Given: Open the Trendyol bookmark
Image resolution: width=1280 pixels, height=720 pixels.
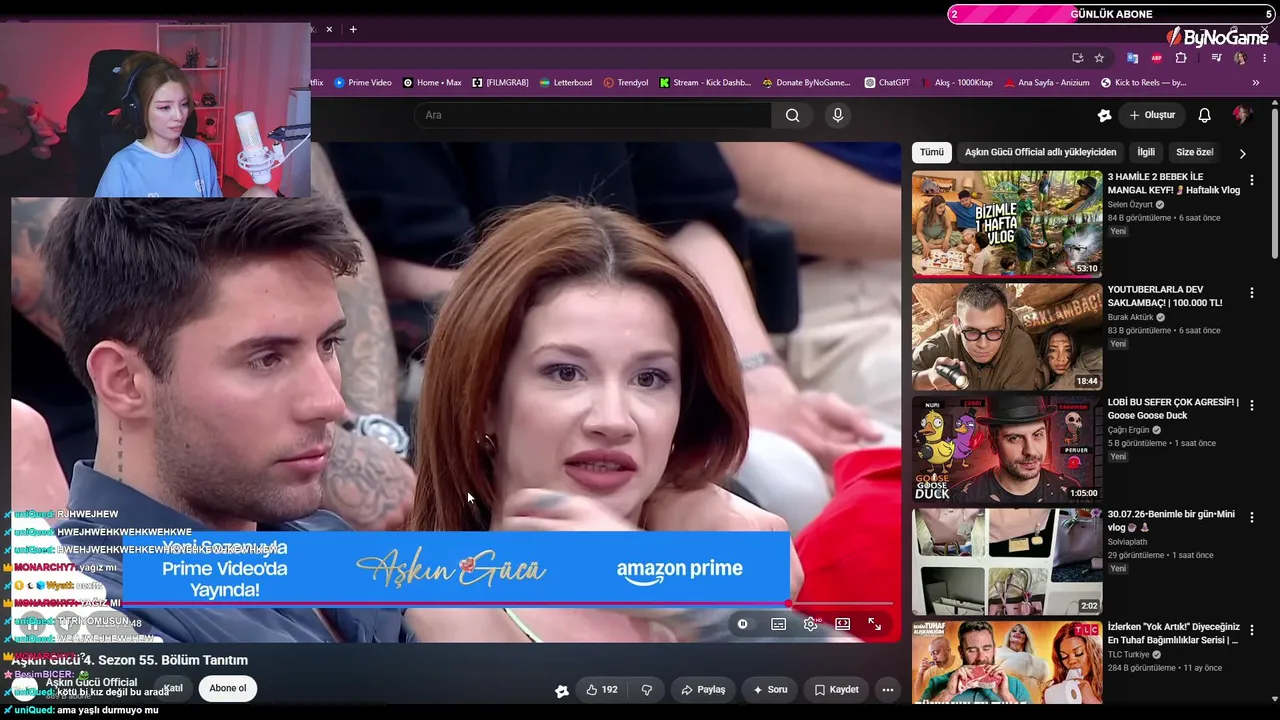Looking at the screenshot, I should point(626,83).
